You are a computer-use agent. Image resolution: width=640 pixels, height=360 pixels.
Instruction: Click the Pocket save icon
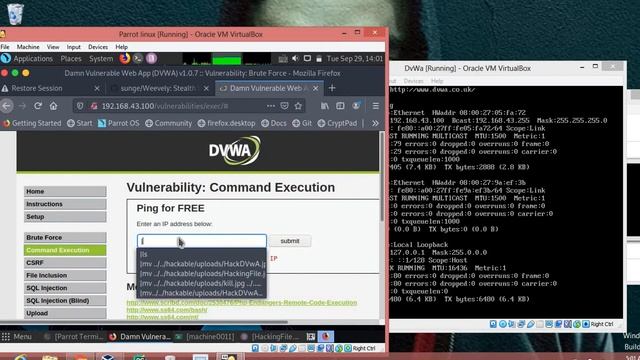click(284, 106)
